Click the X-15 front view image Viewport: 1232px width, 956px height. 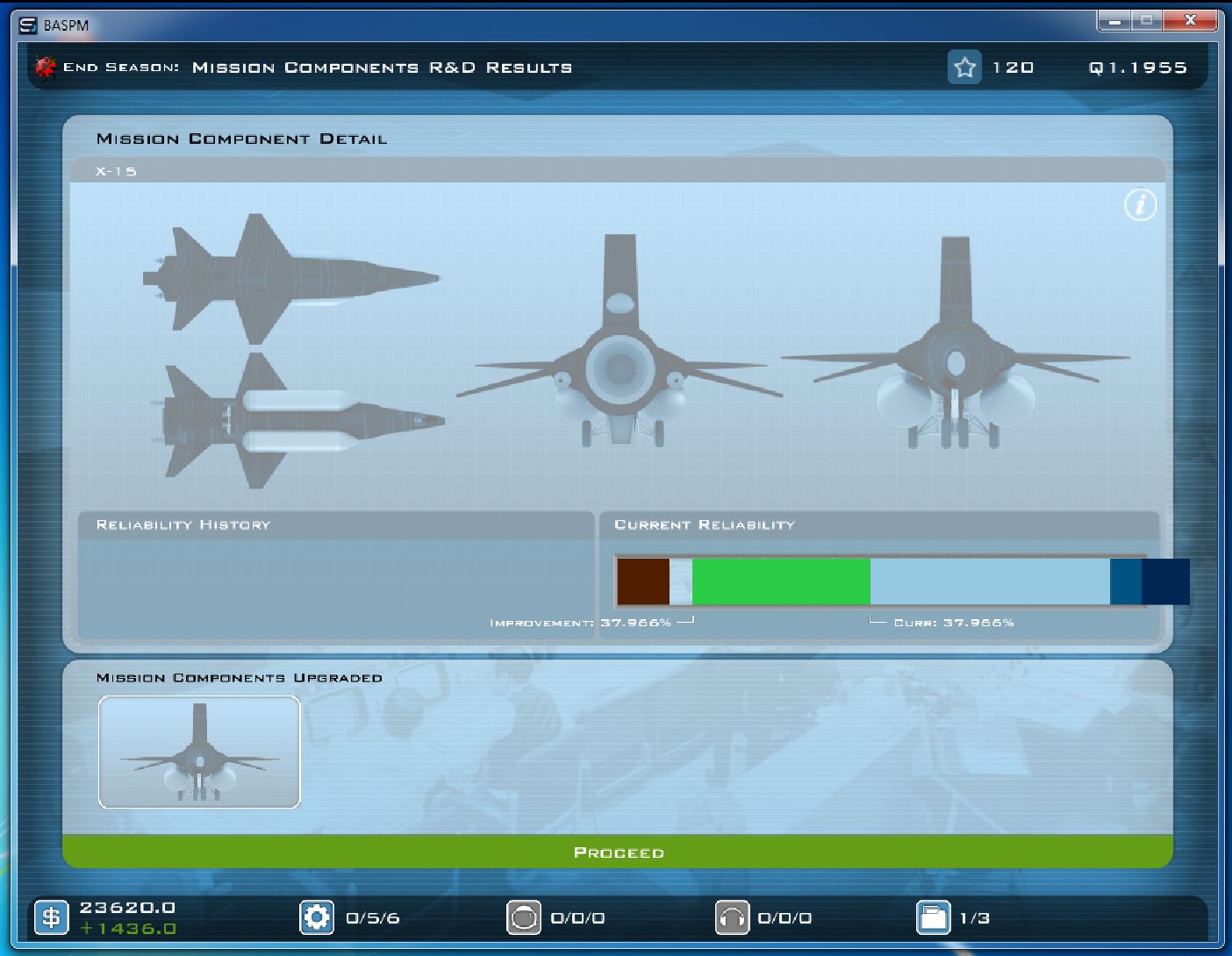click(955, 342)
